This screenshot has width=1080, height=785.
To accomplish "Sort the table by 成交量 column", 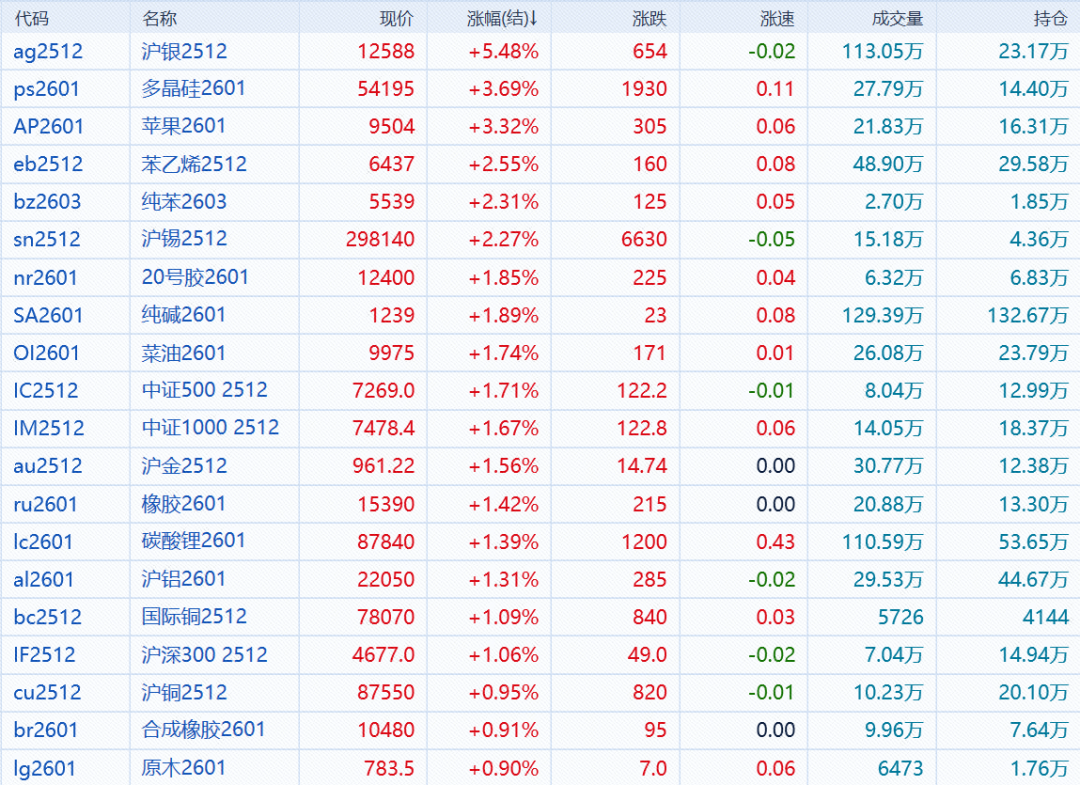I will [x=897, y=18].
